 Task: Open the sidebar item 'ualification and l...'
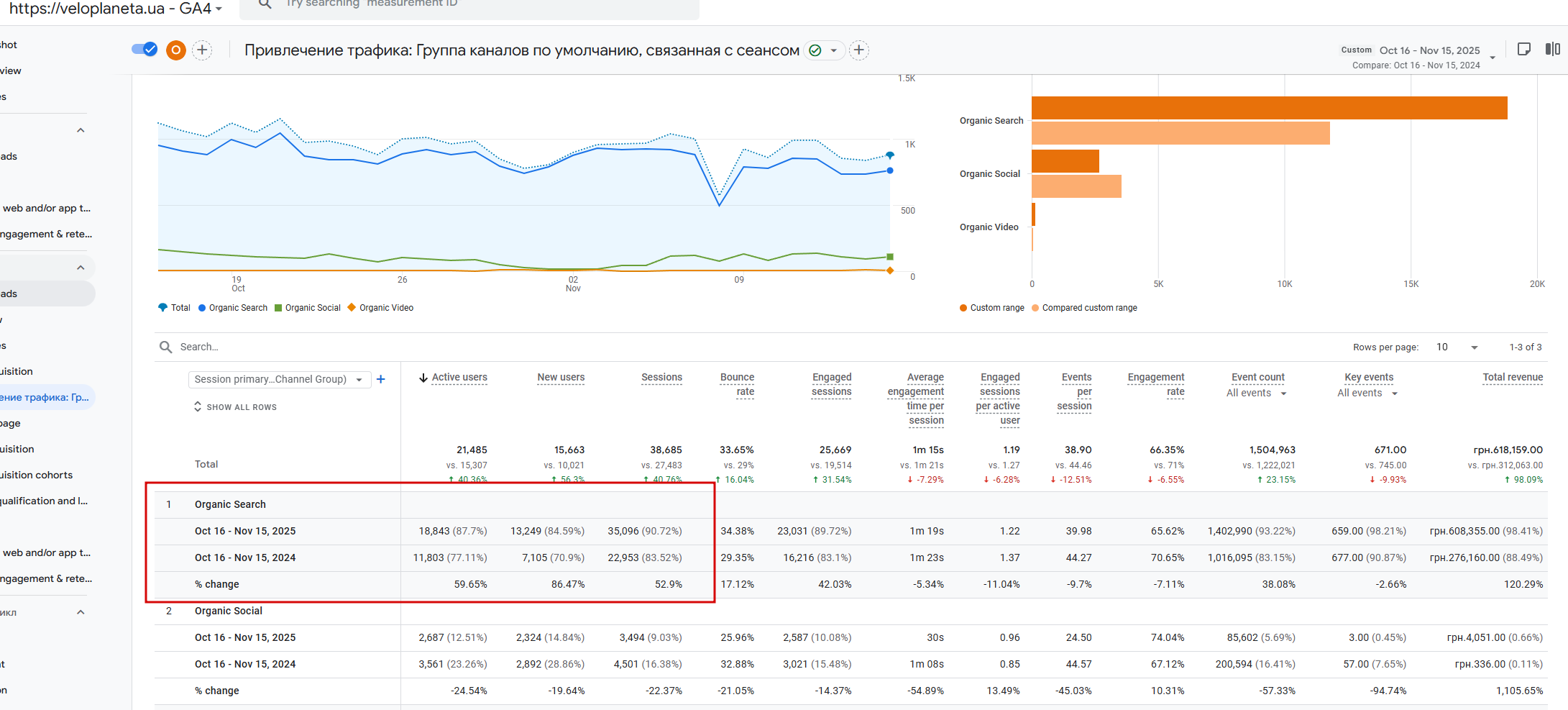tap(44, 501)
